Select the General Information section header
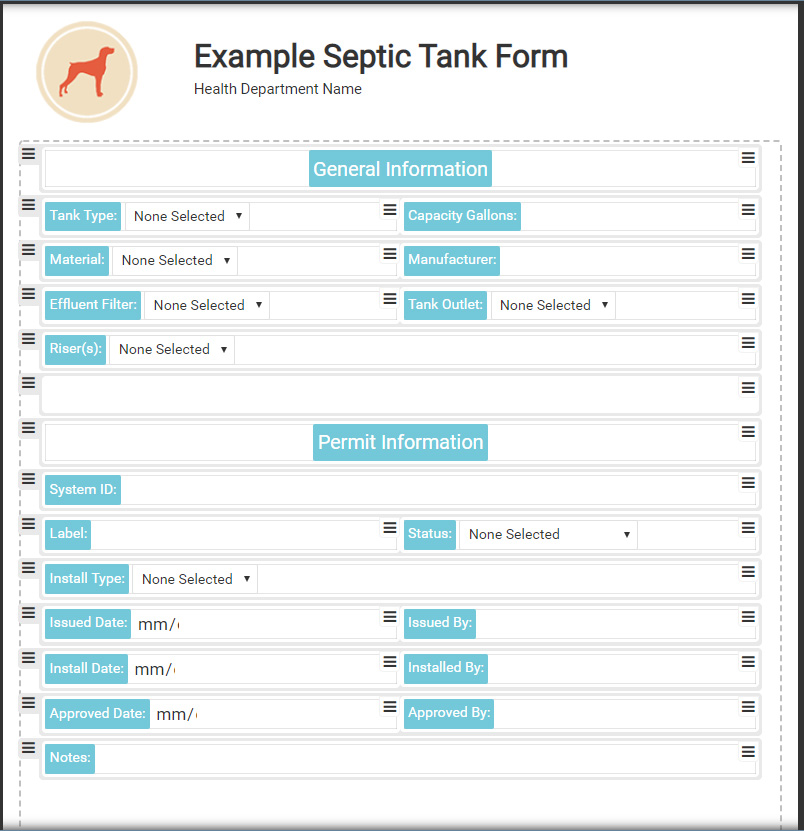The height and width of the screenshot is (831, 804). pyautogui.click(x=400, y=169)
